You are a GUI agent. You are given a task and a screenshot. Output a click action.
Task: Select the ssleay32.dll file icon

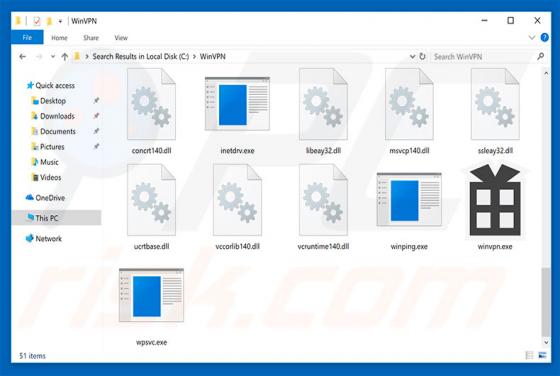point(495,104)
